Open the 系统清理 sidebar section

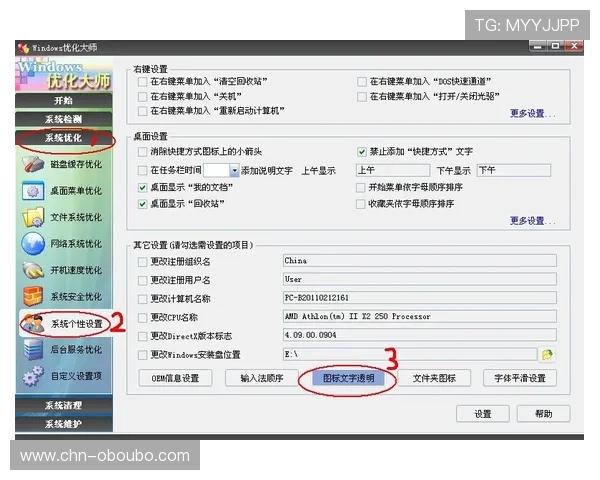pos(64,405)
